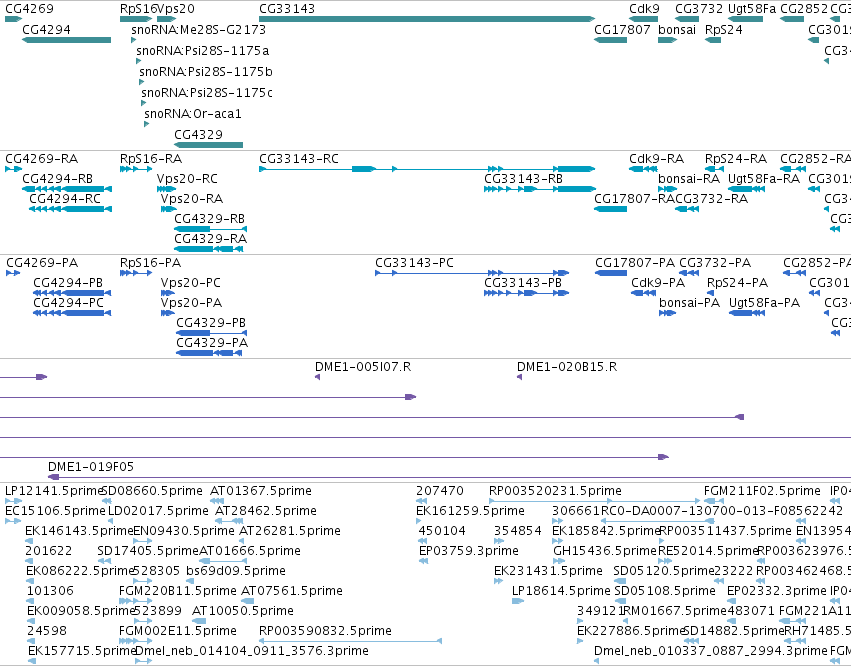Open the CG3732-RA transcript label
This screenshot has width=851, height=666.
712,199
